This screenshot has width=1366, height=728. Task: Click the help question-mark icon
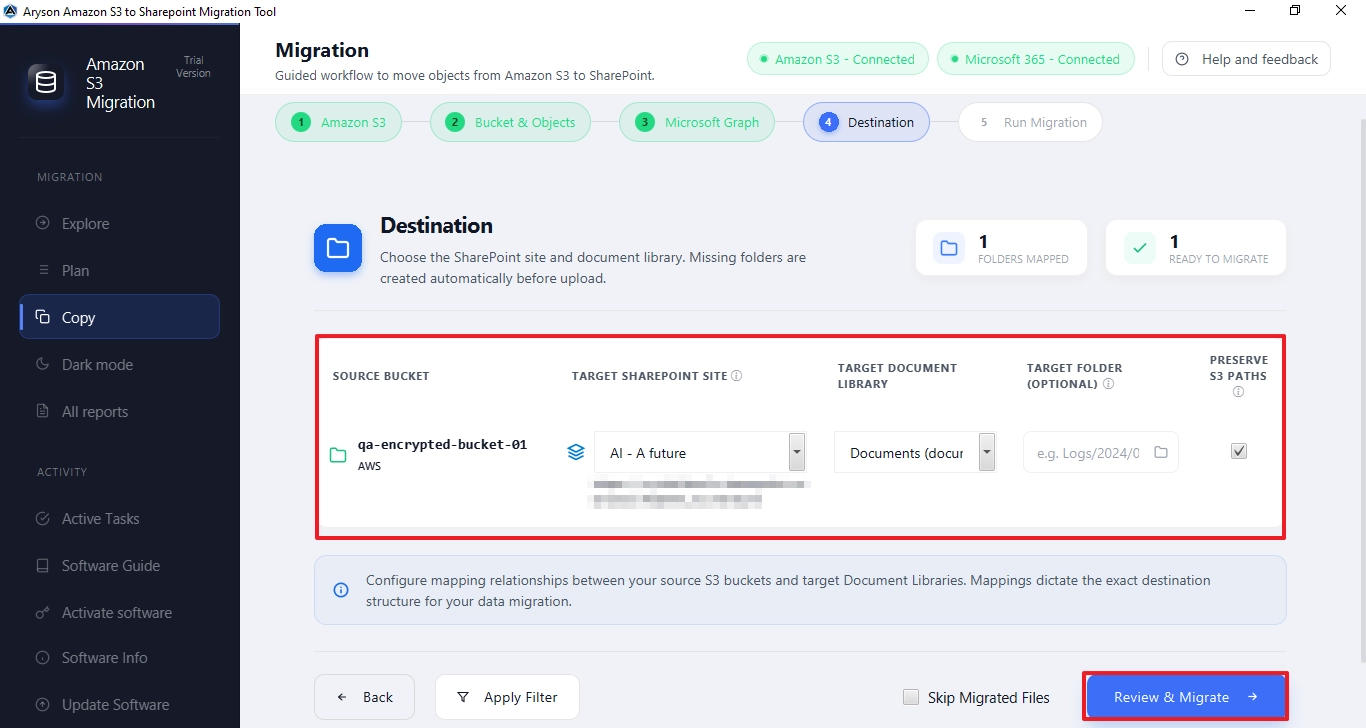[x=1182, y=59]
